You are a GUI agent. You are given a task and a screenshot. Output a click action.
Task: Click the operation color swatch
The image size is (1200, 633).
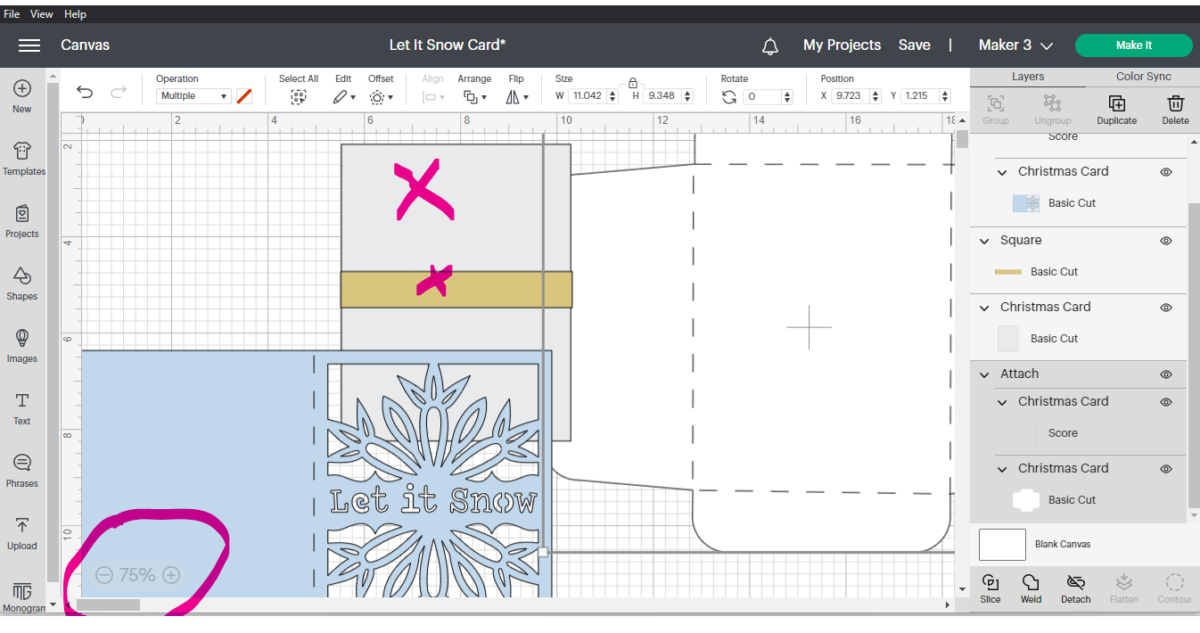click(x=244, y=96)
